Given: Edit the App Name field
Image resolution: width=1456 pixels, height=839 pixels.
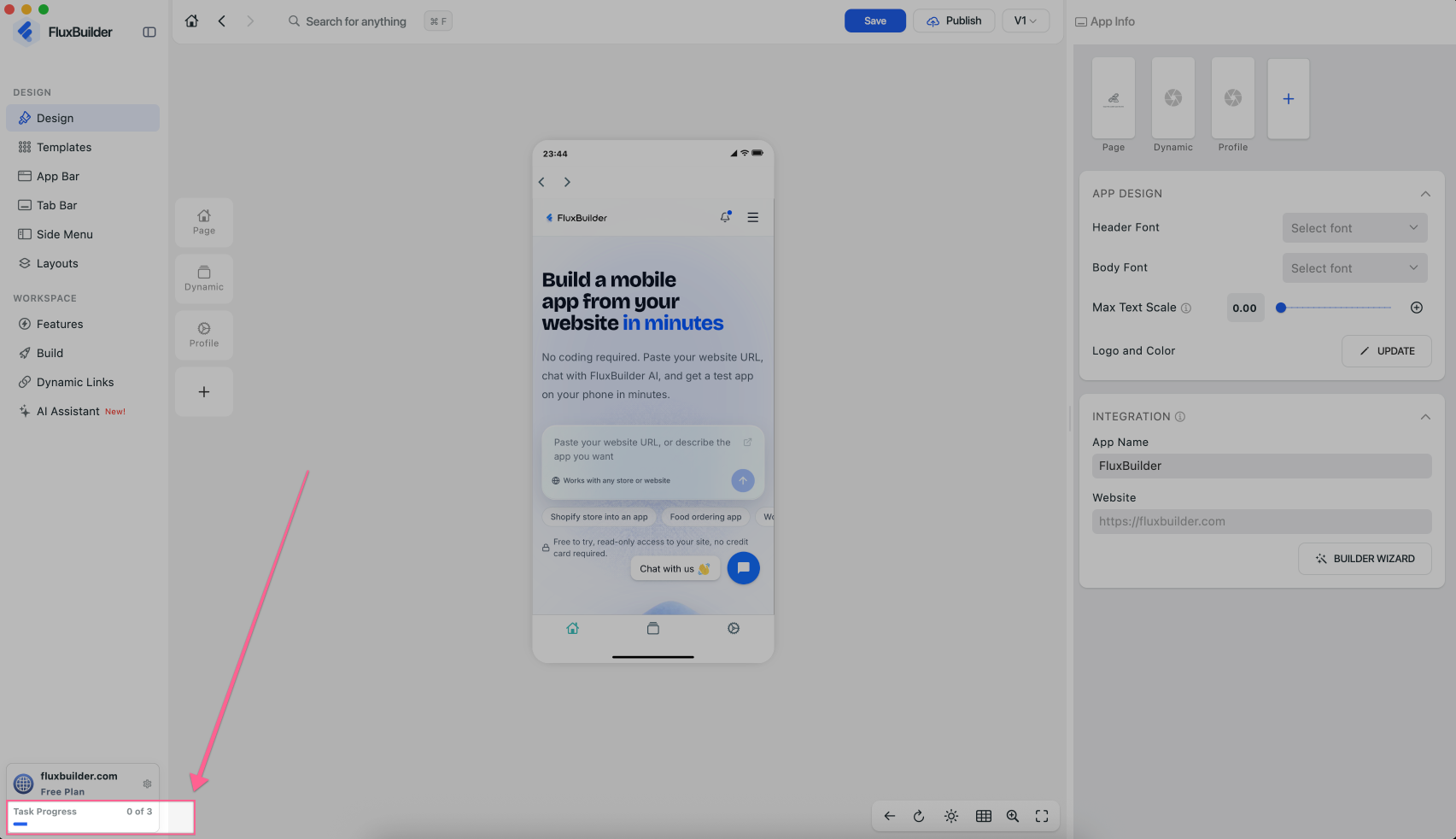Looking at the screenshot, I should point(1262,466).
